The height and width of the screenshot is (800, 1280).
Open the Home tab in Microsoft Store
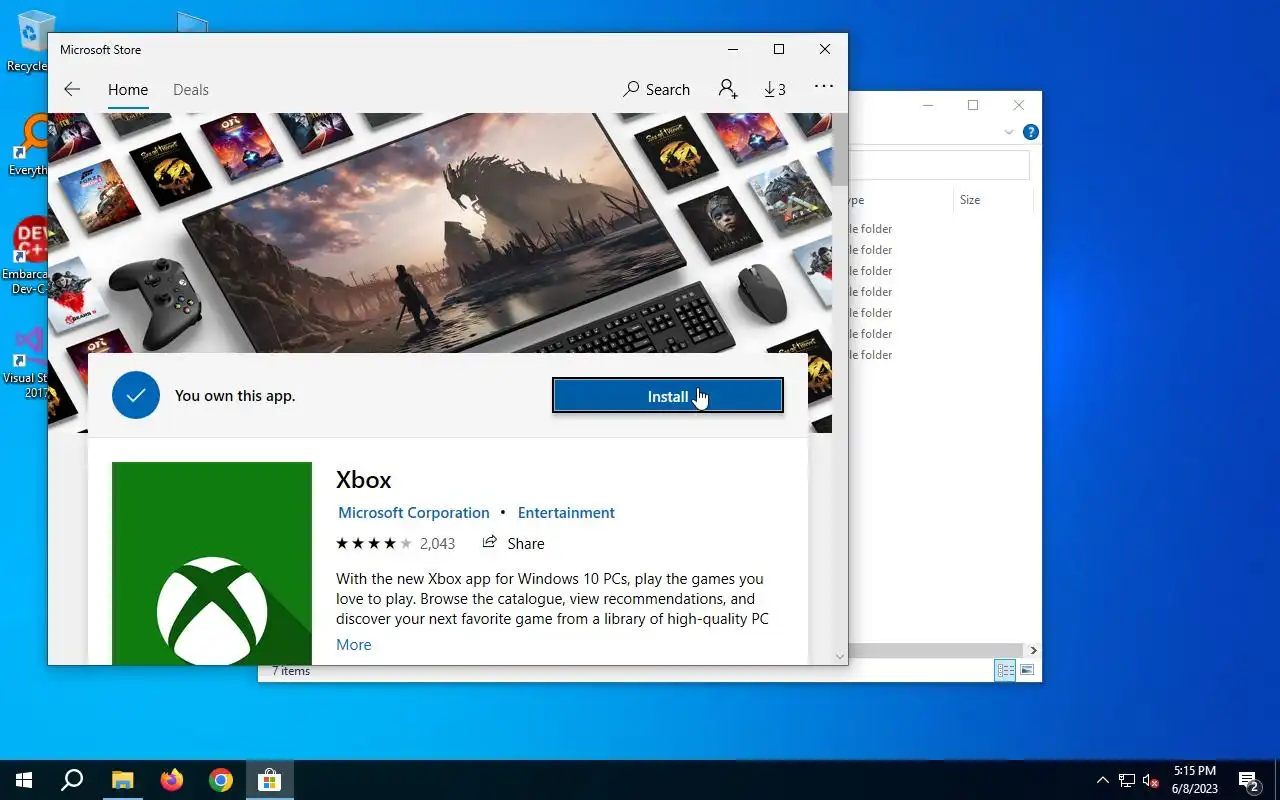pyautogui.click(x=128, y=89)
